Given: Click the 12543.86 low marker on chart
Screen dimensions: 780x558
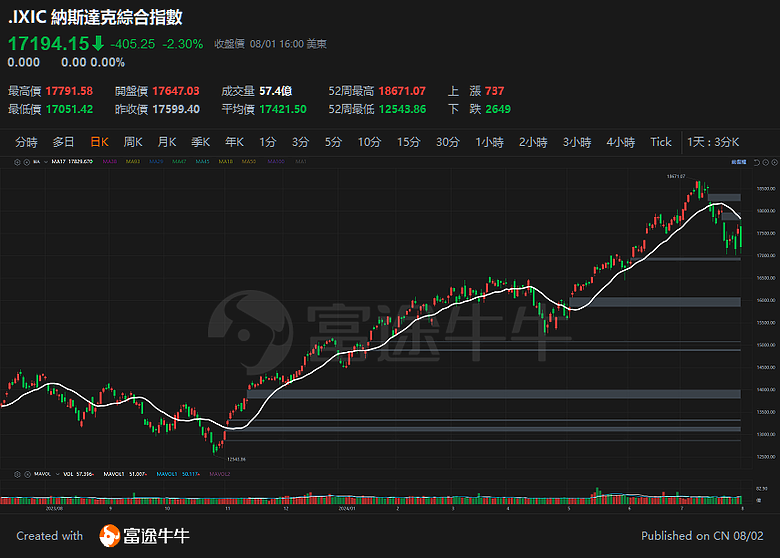Looking at the screenshot, I should (236, 459).
